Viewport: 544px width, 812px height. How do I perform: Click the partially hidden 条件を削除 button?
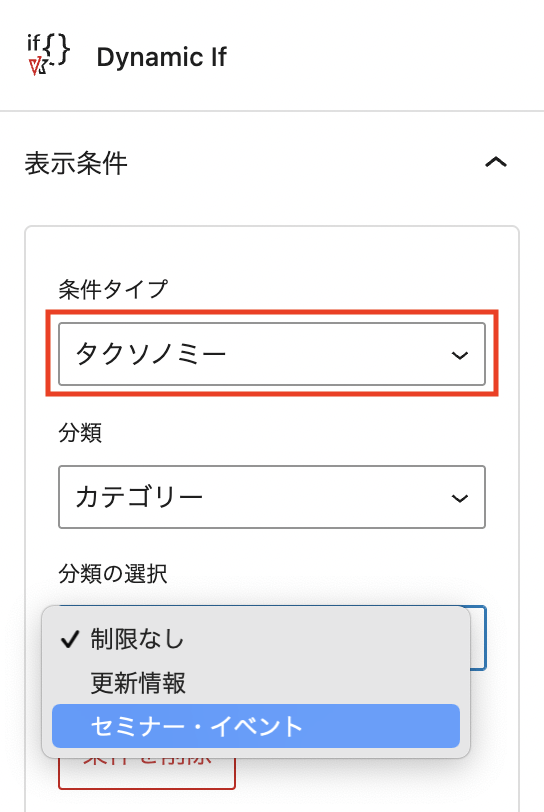[x=147, y=774]
